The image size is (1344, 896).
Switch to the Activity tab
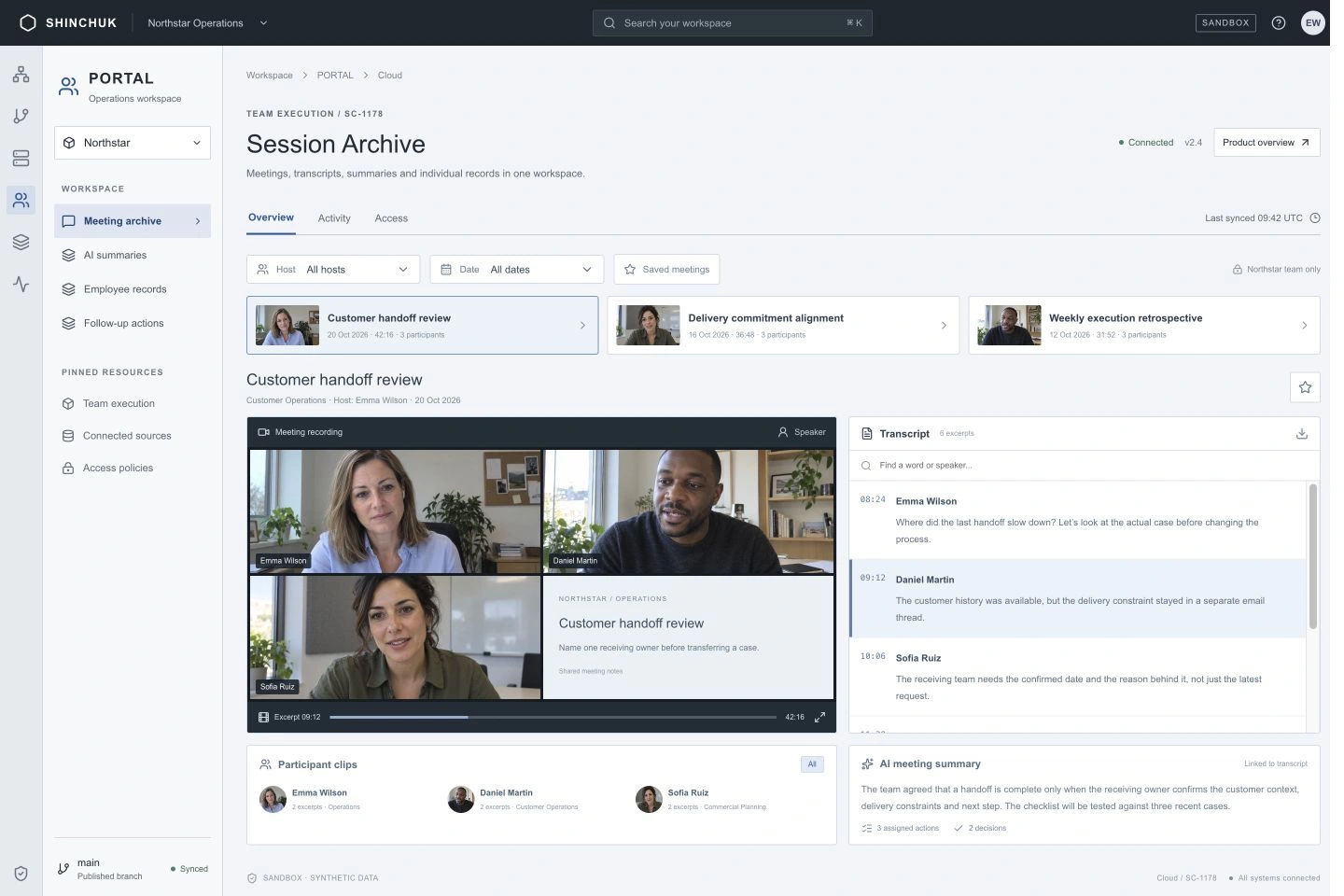pos(334,218)
